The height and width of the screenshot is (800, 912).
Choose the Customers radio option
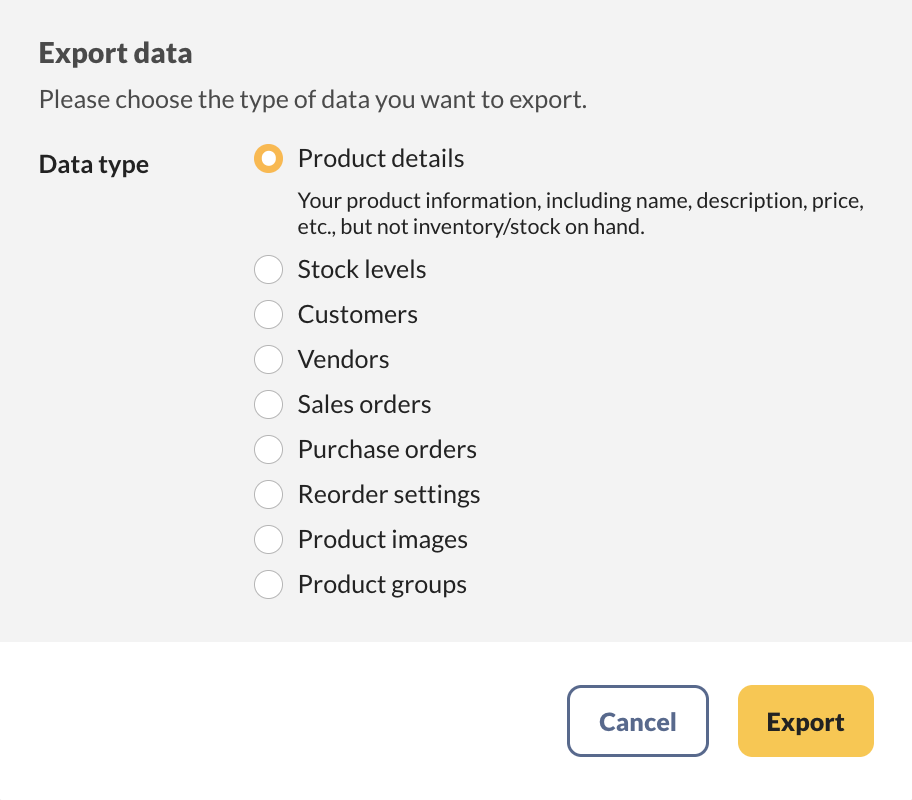268,315
